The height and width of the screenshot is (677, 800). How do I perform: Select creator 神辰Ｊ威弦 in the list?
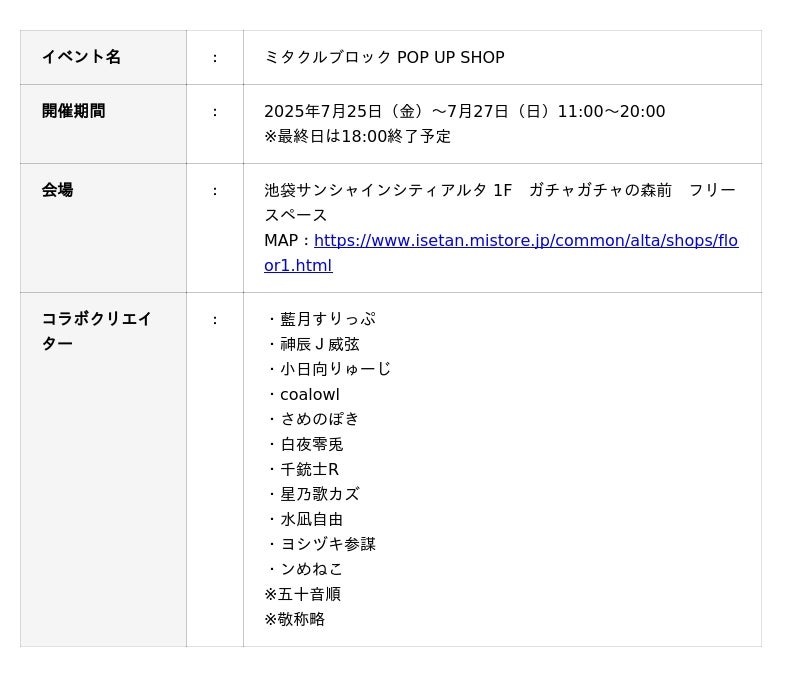tap(319, 344)
